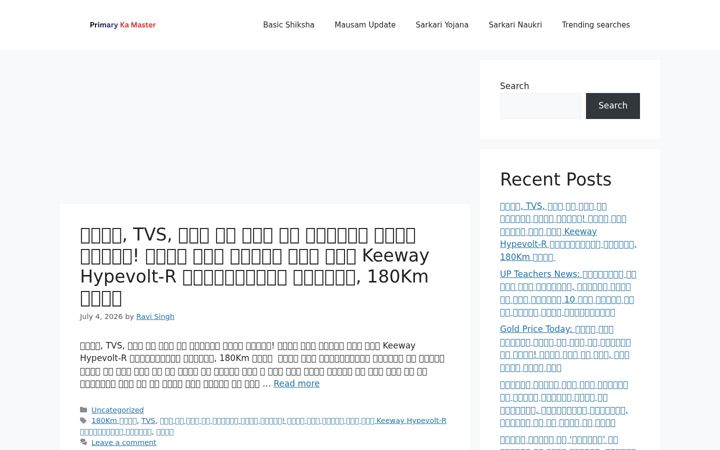
Task: Open the UP Teachers News recent post
Action: [568, 293]
